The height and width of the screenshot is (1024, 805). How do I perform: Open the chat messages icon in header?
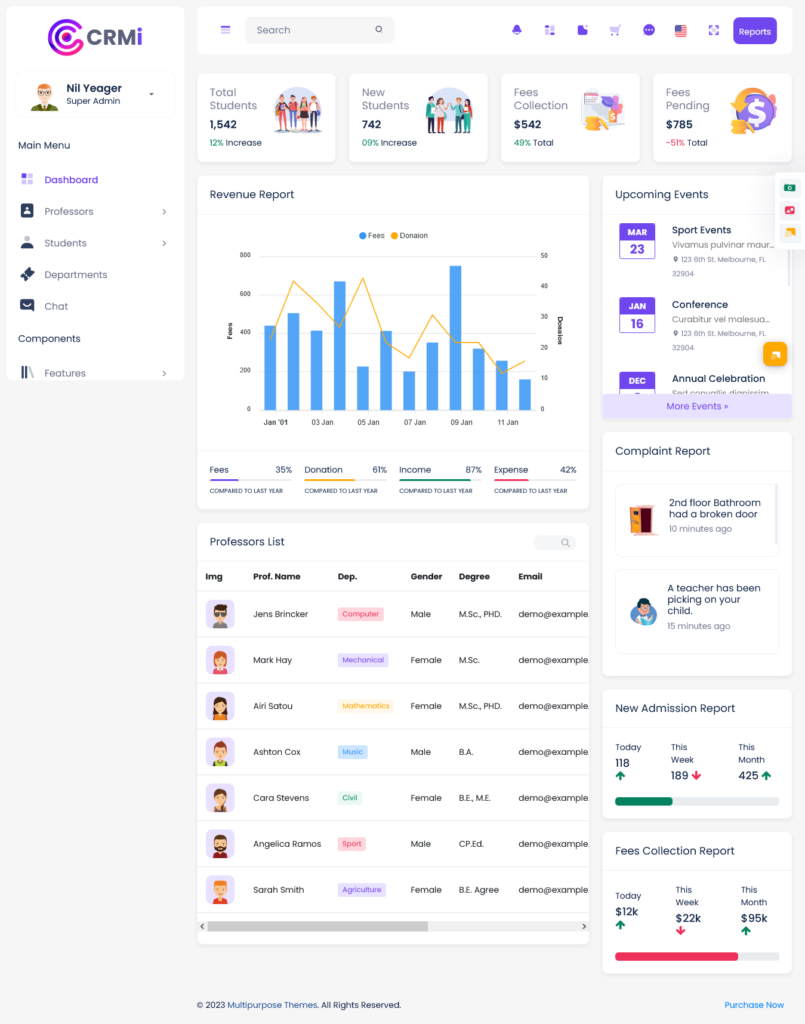coord(648,30)
